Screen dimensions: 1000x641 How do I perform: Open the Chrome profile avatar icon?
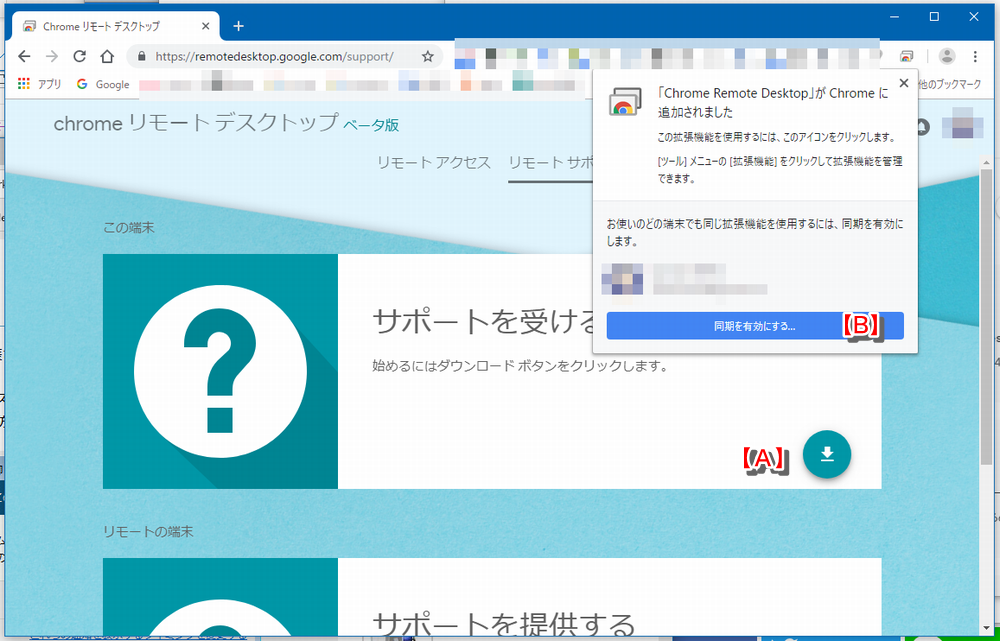(947, 56)
